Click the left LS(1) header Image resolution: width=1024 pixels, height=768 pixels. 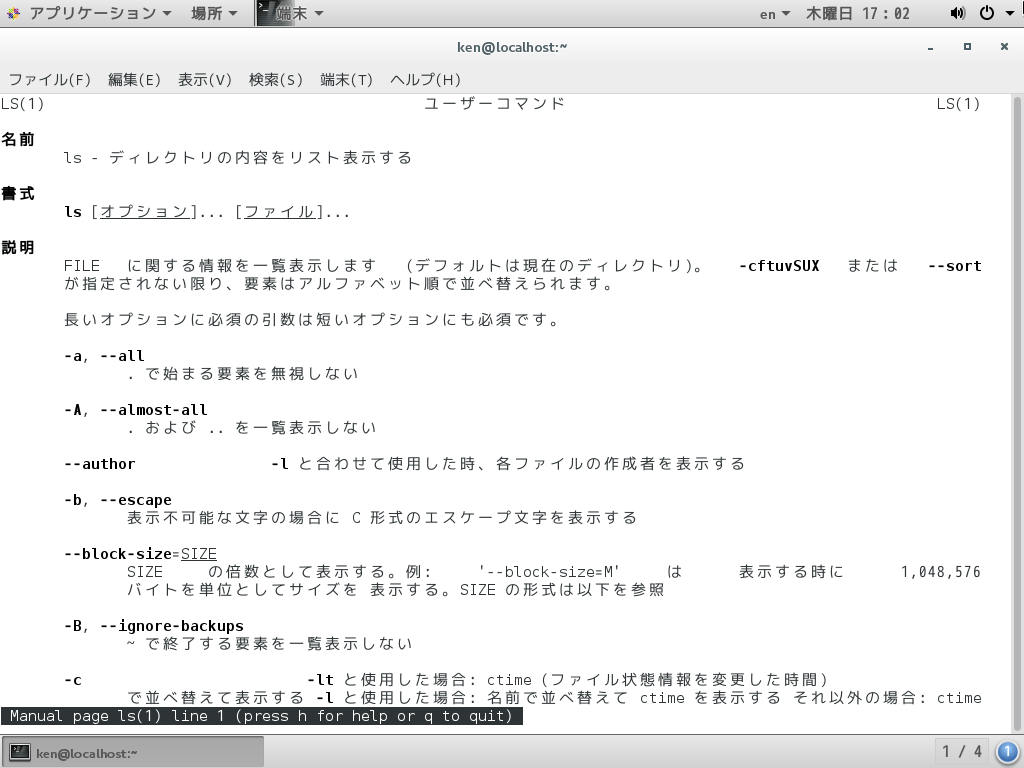click(23, 103)
